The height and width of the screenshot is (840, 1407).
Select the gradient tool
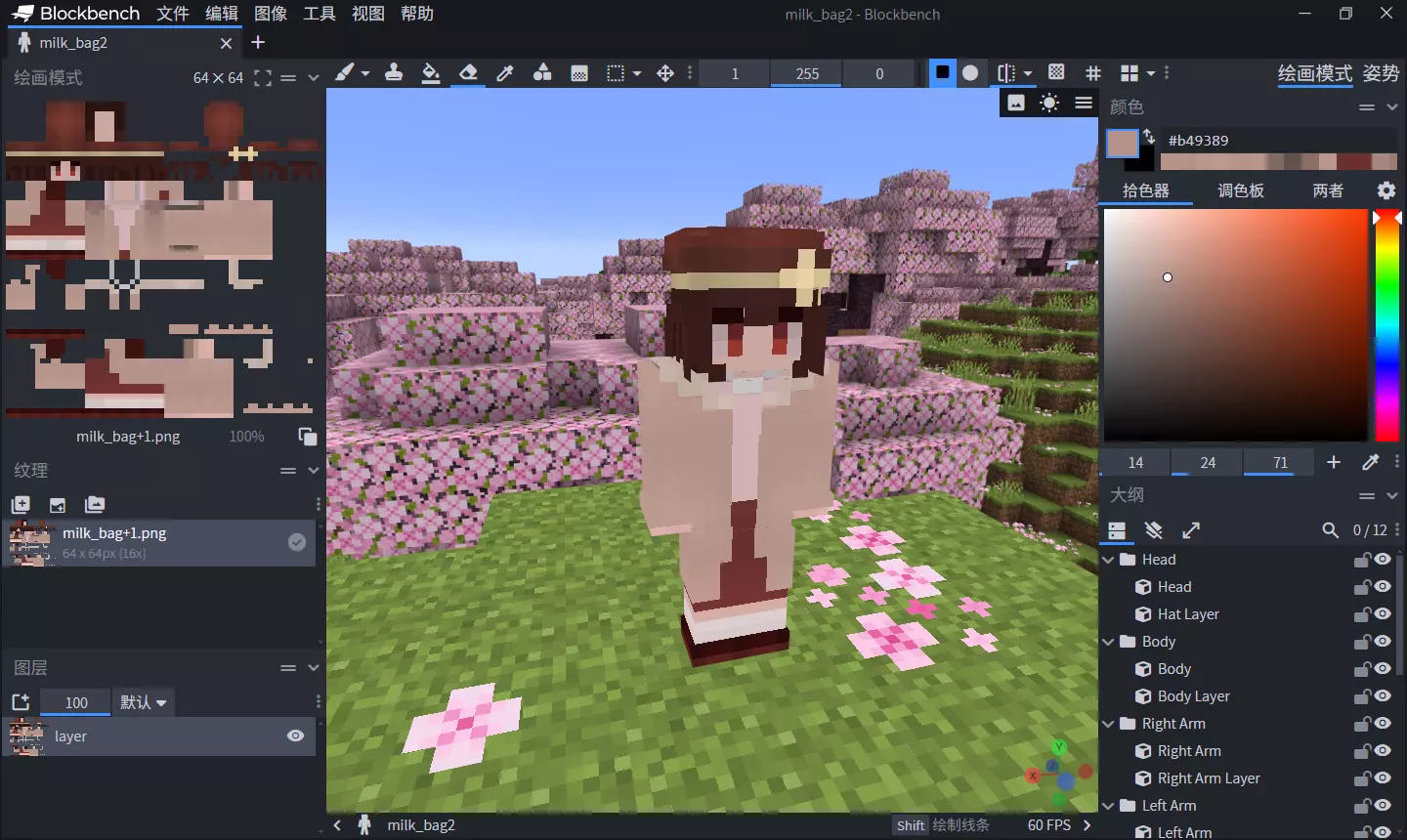coord(579,73)
